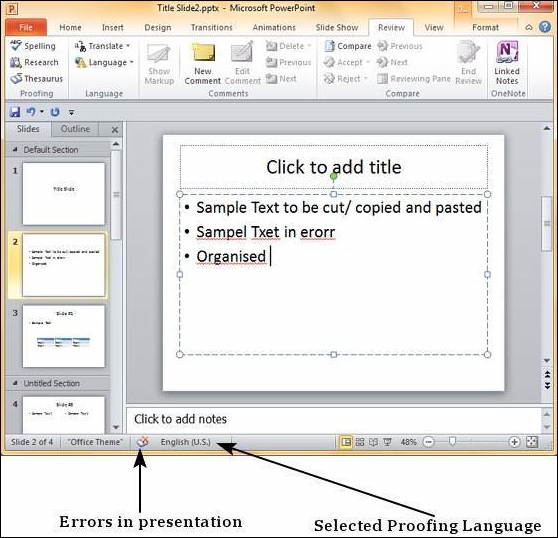Open the Thesaurus tool
Viewport: 558px width, 538px height.
point(37,78)
